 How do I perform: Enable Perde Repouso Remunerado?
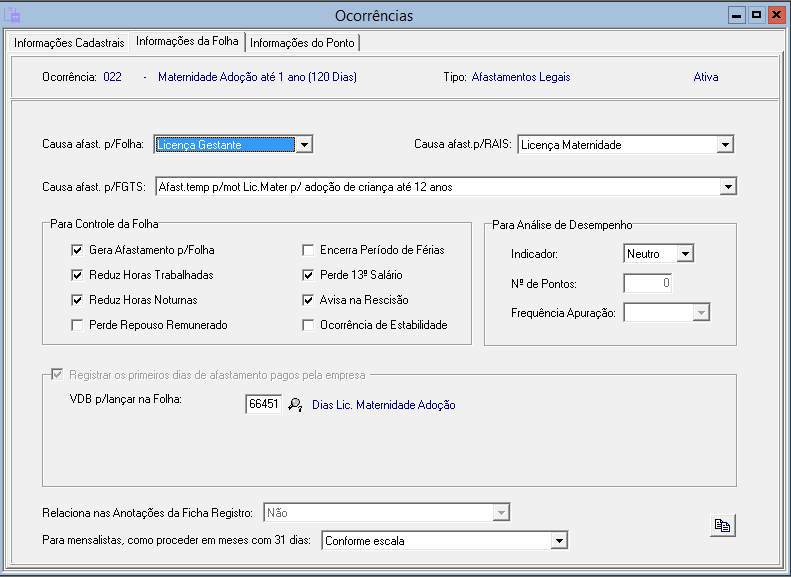tap(77, 325)
